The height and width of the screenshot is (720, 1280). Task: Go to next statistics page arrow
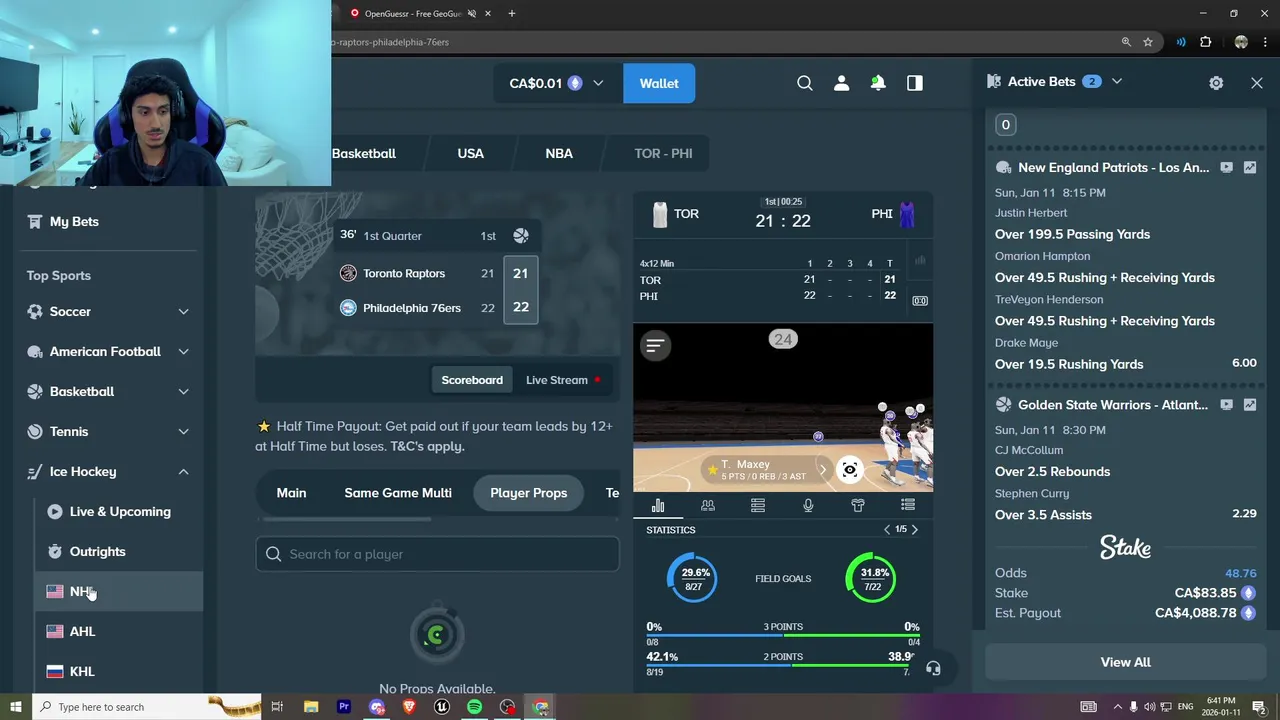[x=914, y=530]
